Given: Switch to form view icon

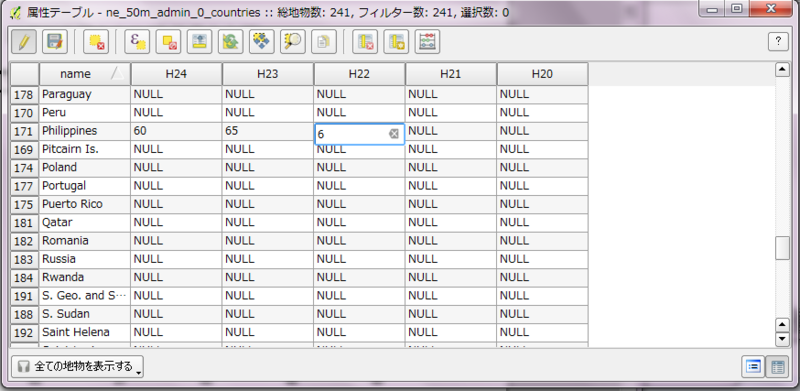Looking at the screenshot, I should pos(754,366).
